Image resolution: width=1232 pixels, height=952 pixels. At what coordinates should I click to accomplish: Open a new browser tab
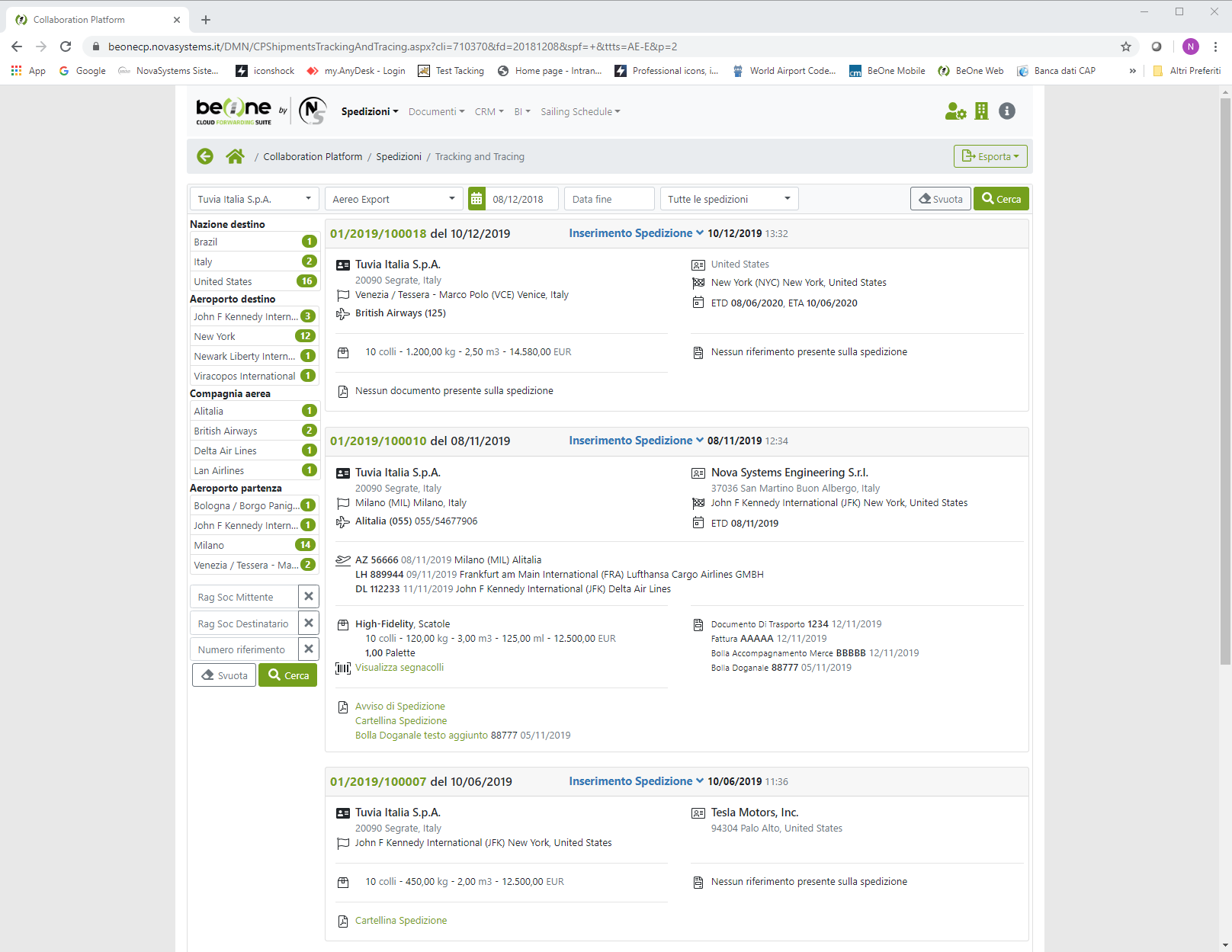pyautogui.click(x=206, y=20)
